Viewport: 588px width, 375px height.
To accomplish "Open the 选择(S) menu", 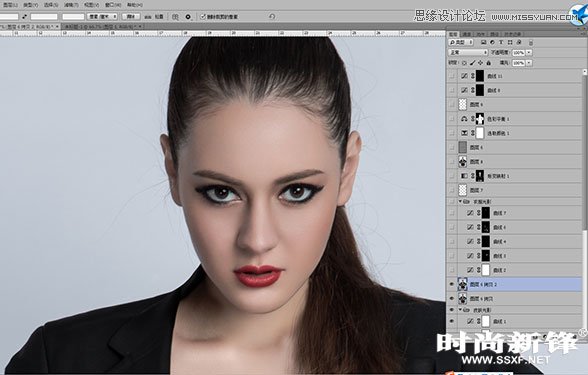I will coord(51,5).
